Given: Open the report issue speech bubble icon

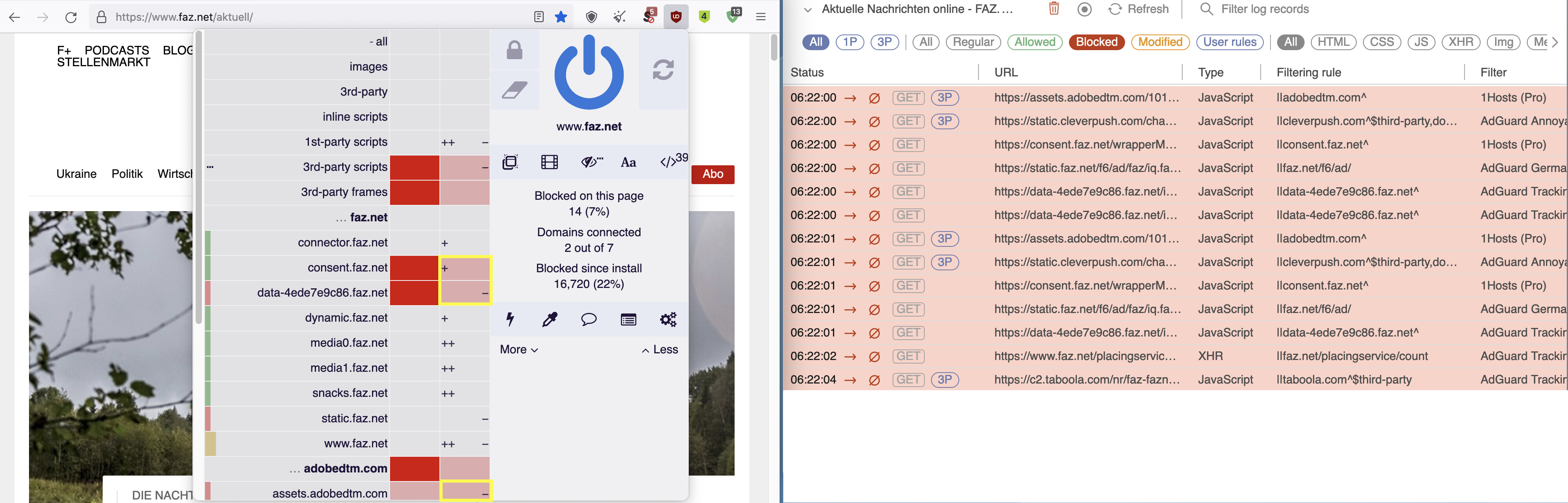Looking at the screenshot, I should tap(589, 319).
